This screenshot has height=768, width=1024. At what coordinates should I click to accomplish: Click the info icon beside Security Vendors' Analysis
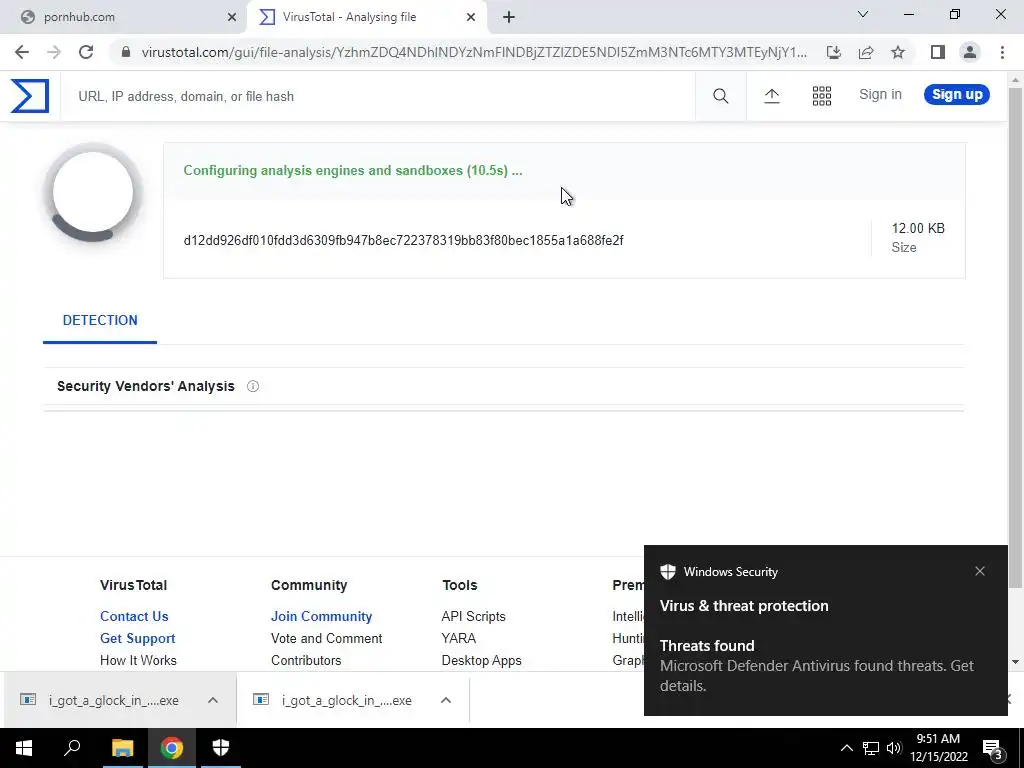click(x=253, y=386)
